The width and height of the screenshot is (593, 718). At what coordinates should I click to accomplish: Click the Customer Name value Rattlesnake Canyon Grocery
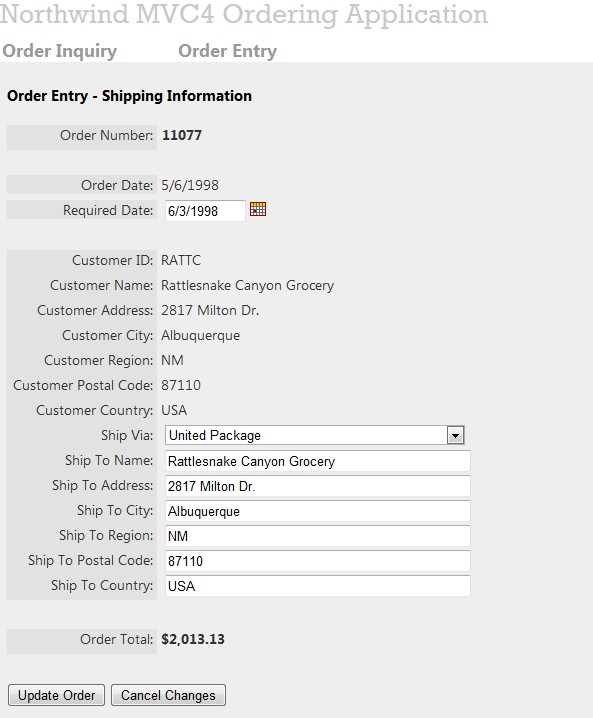(x=247, y=286)
